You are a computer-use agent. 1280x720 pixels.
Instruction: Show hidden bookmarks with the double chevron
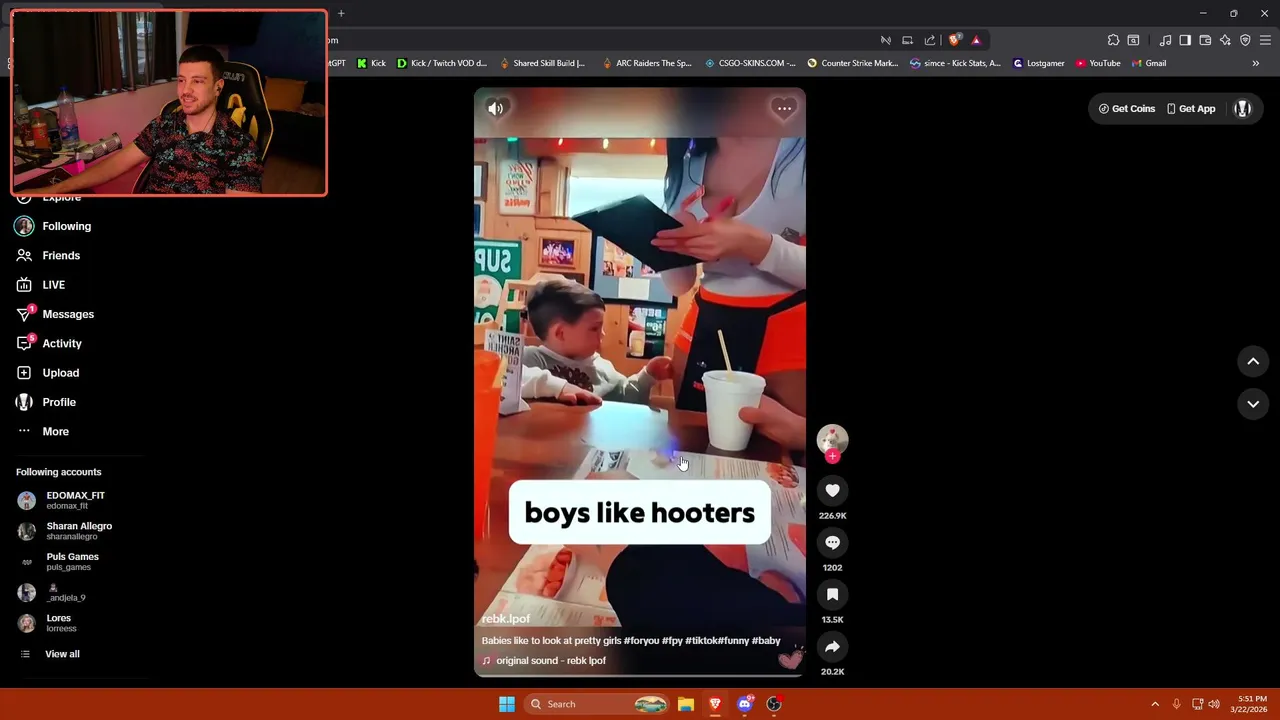point(1255,63)
